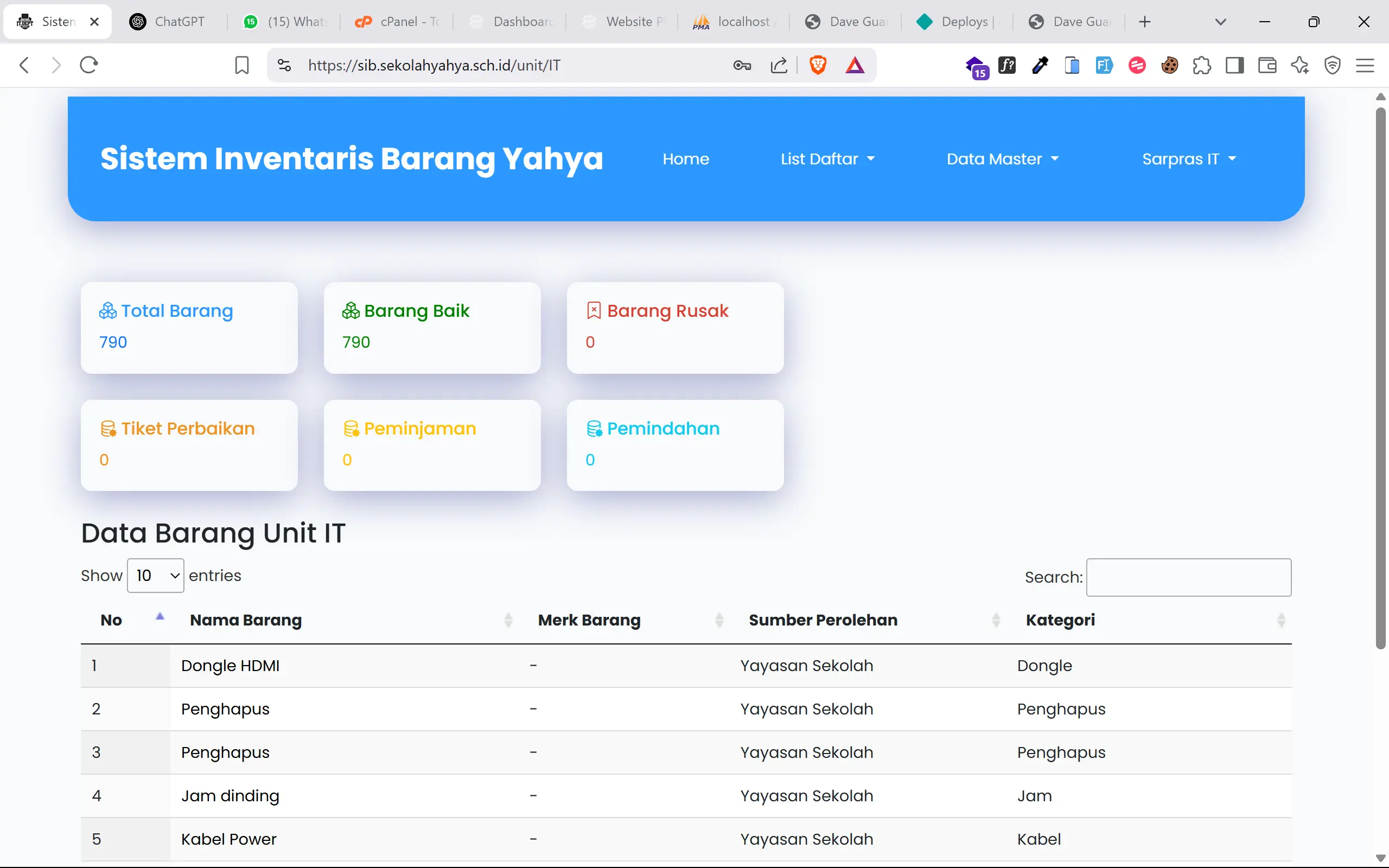Open Brave Shields lion icon
This screenshot has width=1389, height=868.
[818, 66]
